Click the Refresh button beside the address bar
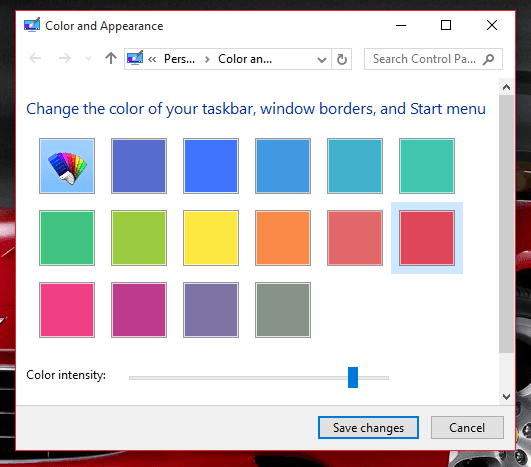 tap(342, 59)
